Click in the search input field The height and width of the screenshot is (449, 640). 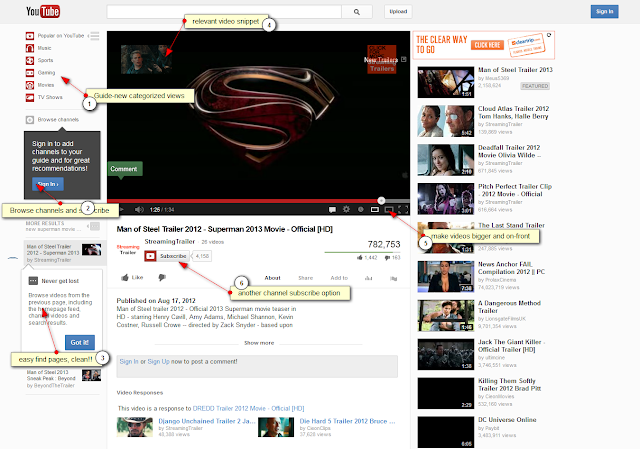point(224,12)
